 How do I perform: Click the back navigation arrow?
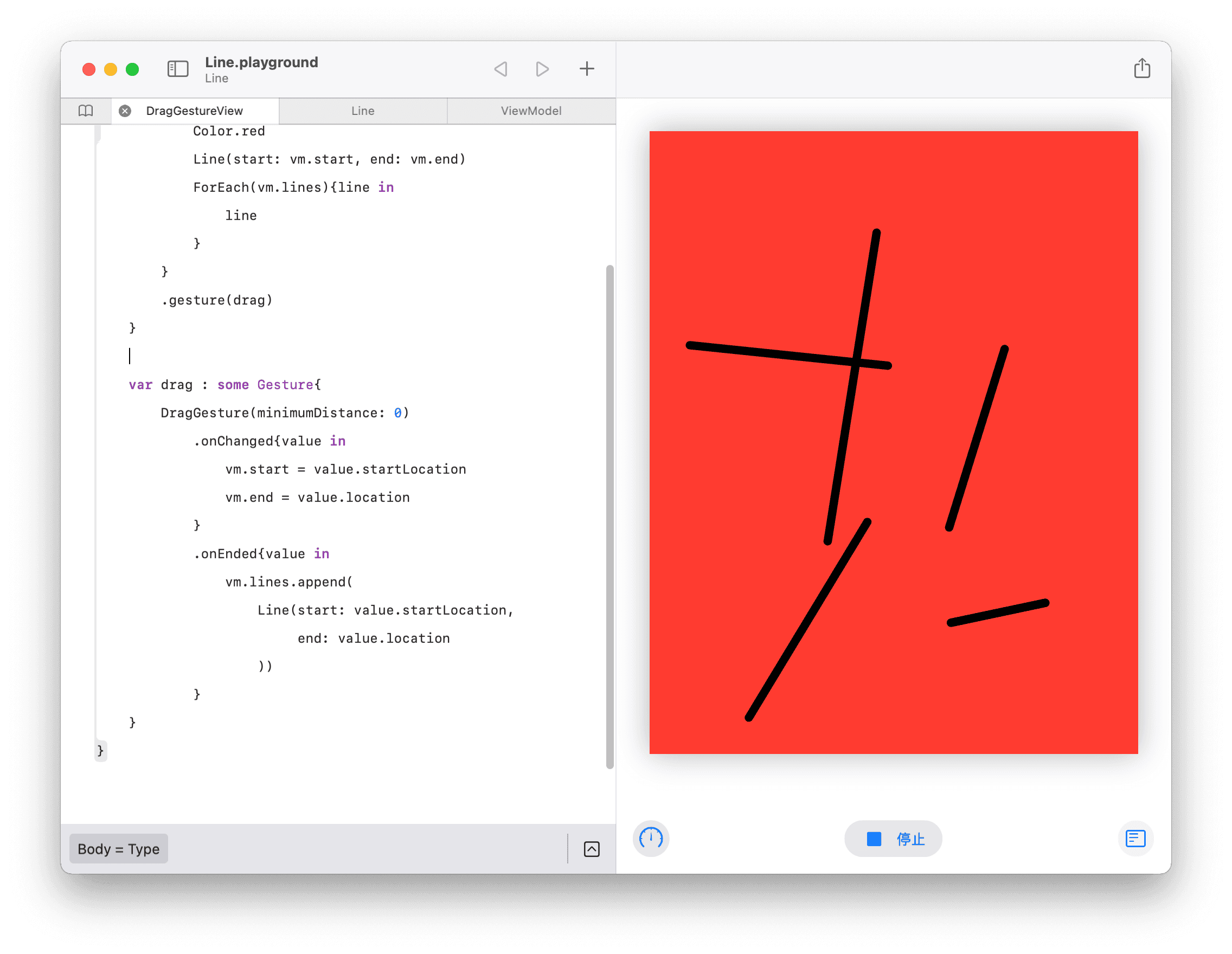[501, 69]
